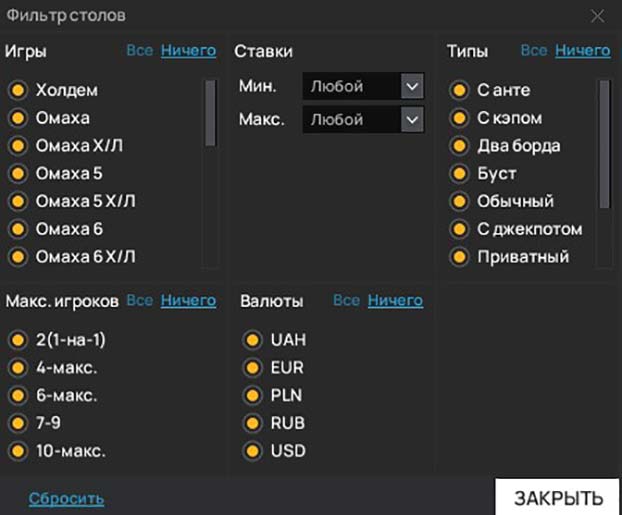This screenshot has width=622, height=515.
Task: Toggle the UAH currency filter
Action: coord(251,340)
